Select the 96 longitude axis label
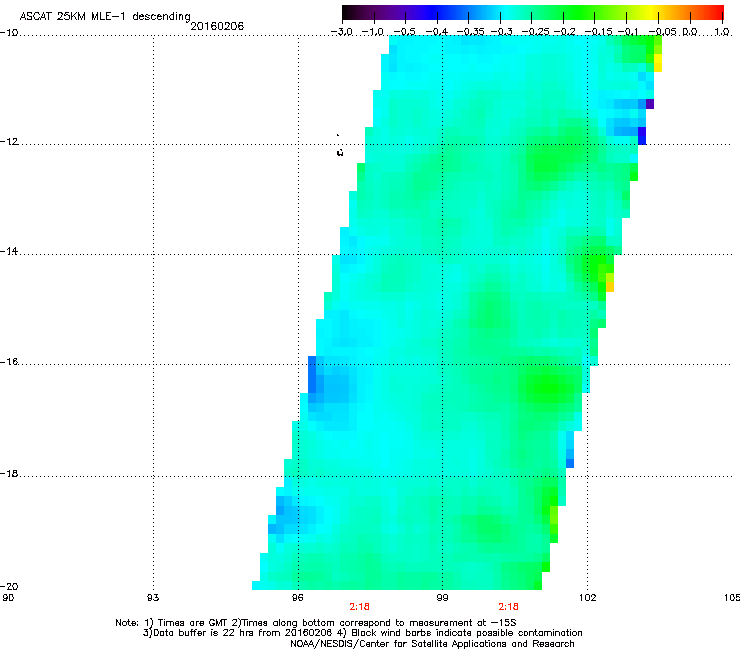740x650 pixels. click(298, 598)
